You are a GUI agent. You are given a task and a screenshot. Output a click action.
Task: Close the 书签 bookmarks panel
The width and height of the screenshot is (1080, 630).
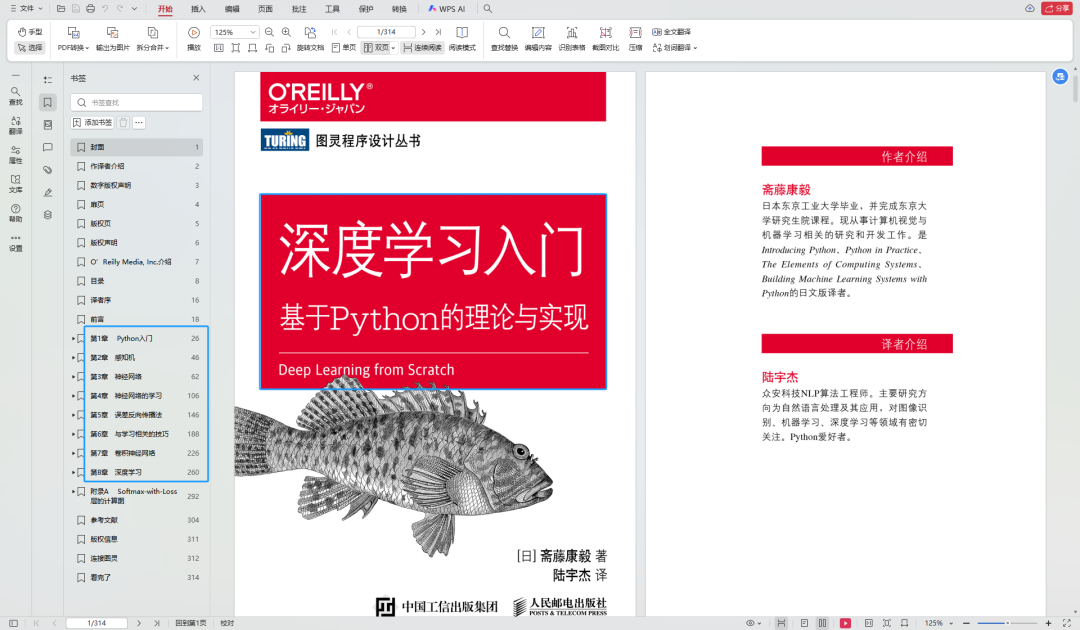coord(196,78)
